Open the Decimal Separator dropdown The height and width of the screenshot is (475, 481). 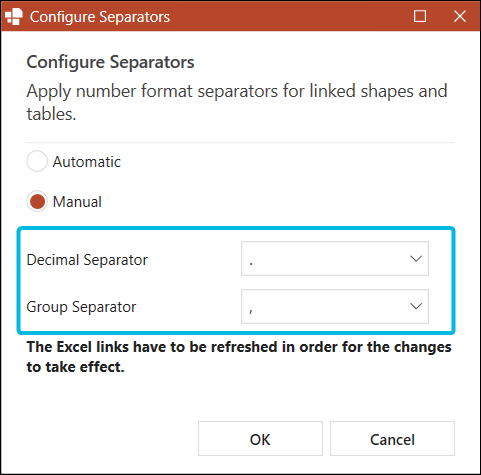pos(335,259)
